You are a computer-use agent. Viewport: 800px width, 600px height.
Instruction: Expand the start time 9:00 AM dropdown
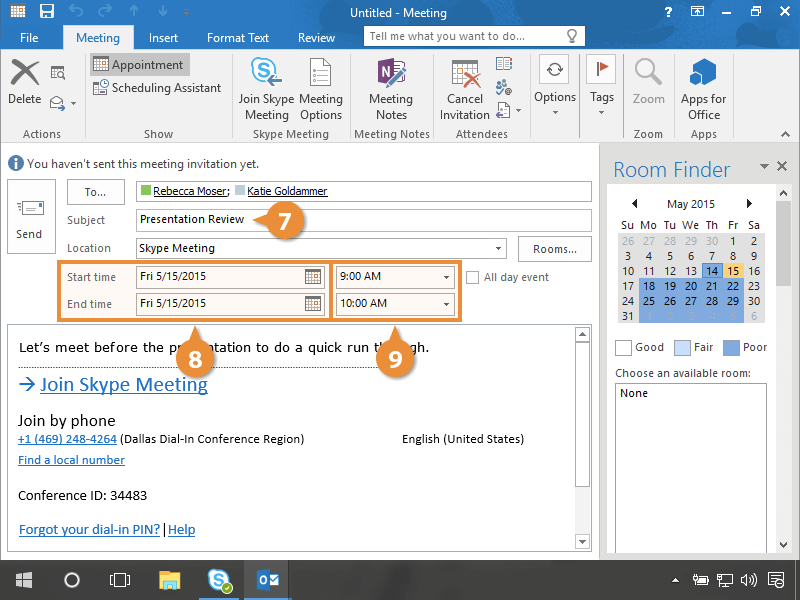pyautogui.click(x=446, y=277)
